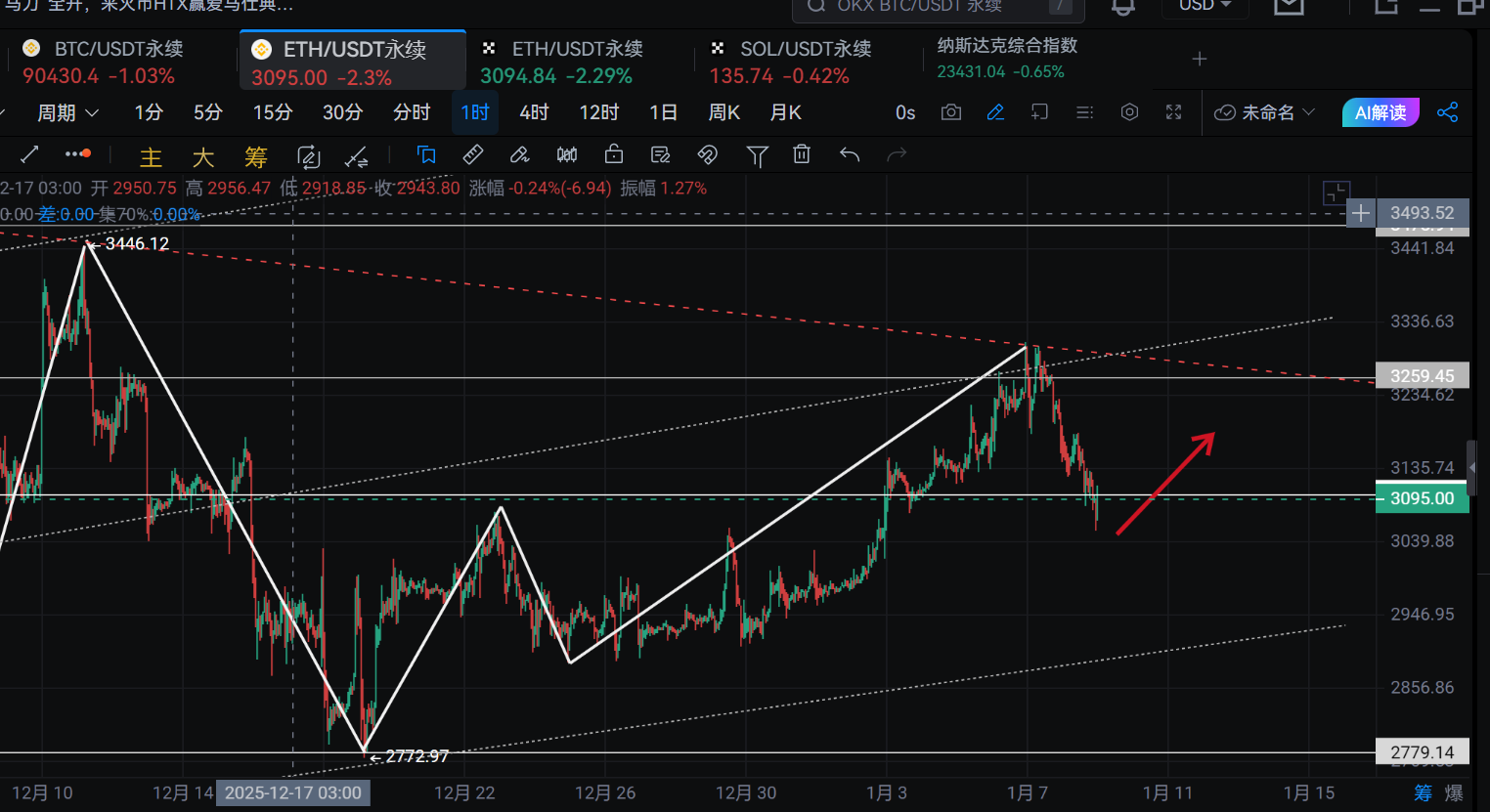Open the USD currency dropdown
The image size is (1490, 812).
tap(1204, 6)
